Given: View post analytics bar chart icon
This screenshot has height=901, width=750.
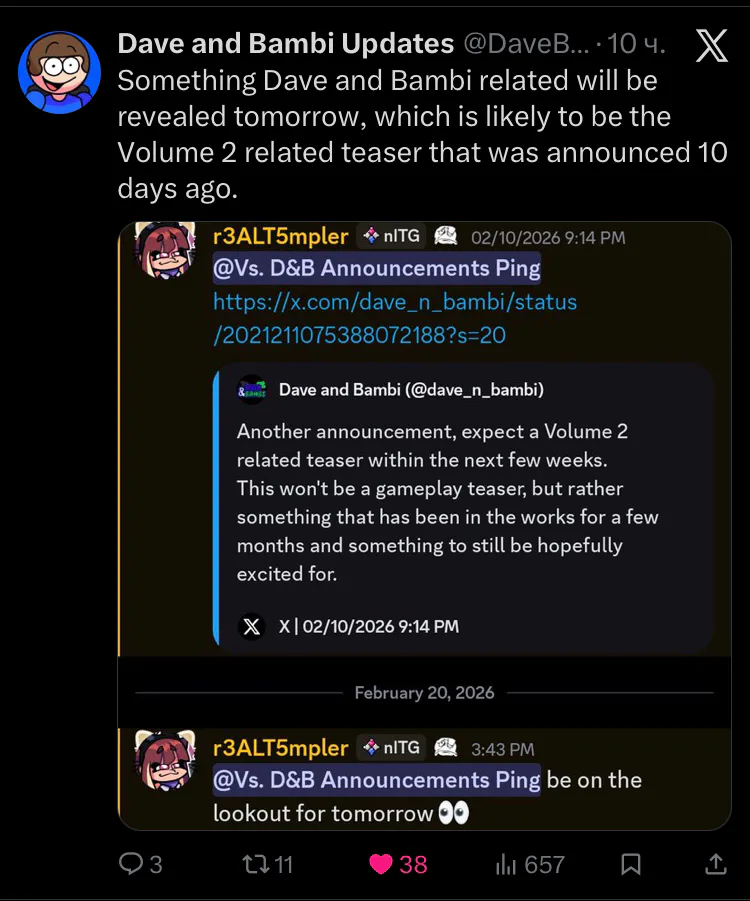Looking at the screenshot, I should [506, 864].
